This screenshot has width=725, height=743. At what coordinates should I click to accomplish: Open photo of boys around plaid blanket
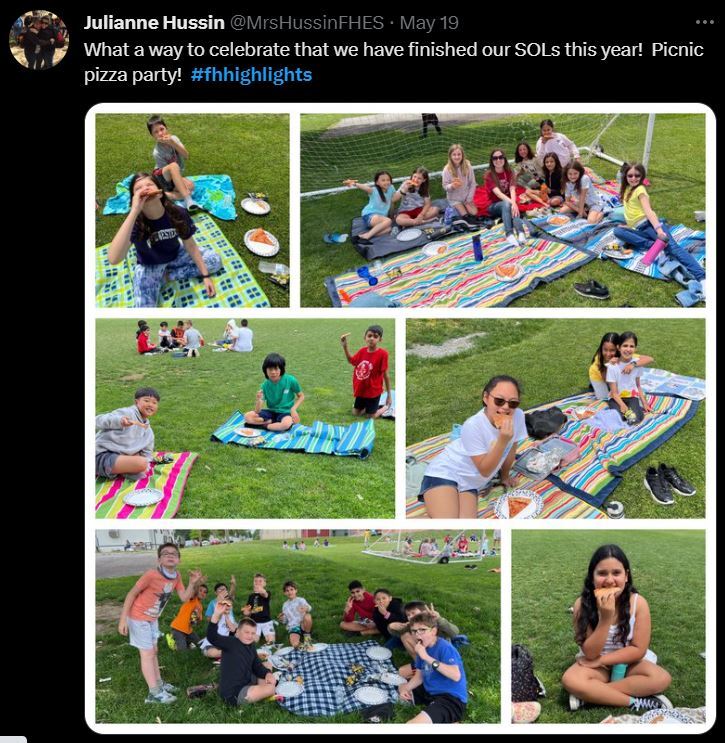[x=298, y=626]
